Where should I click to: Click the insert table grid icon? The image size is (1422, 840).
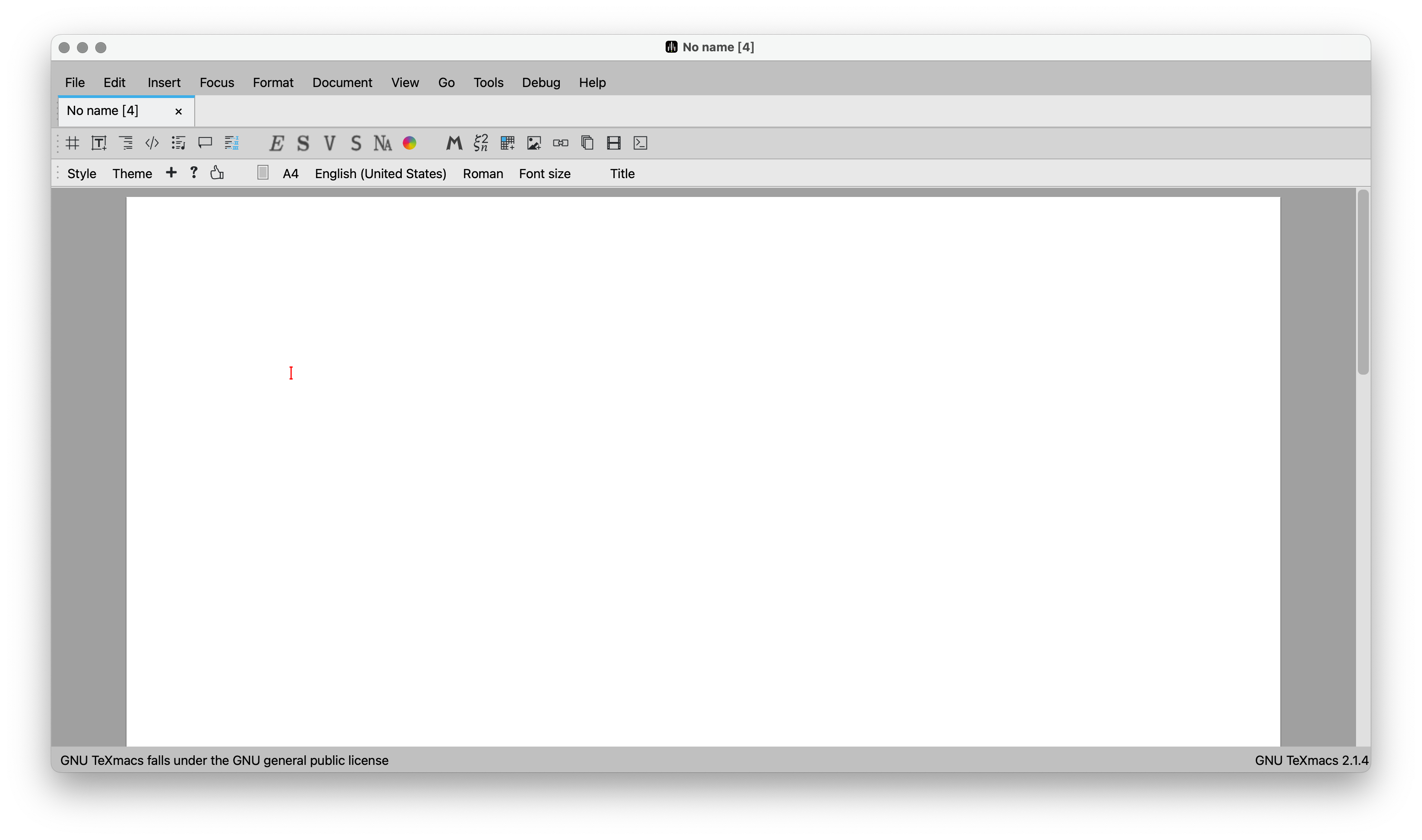(507, 143)
